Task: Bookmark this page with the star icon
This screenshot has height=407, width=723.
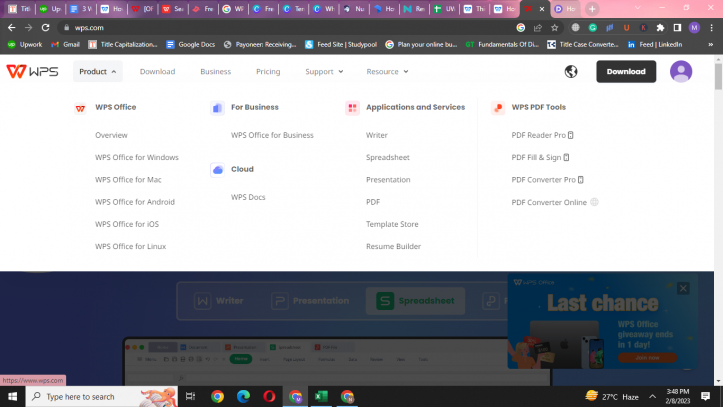Action: 555,28
